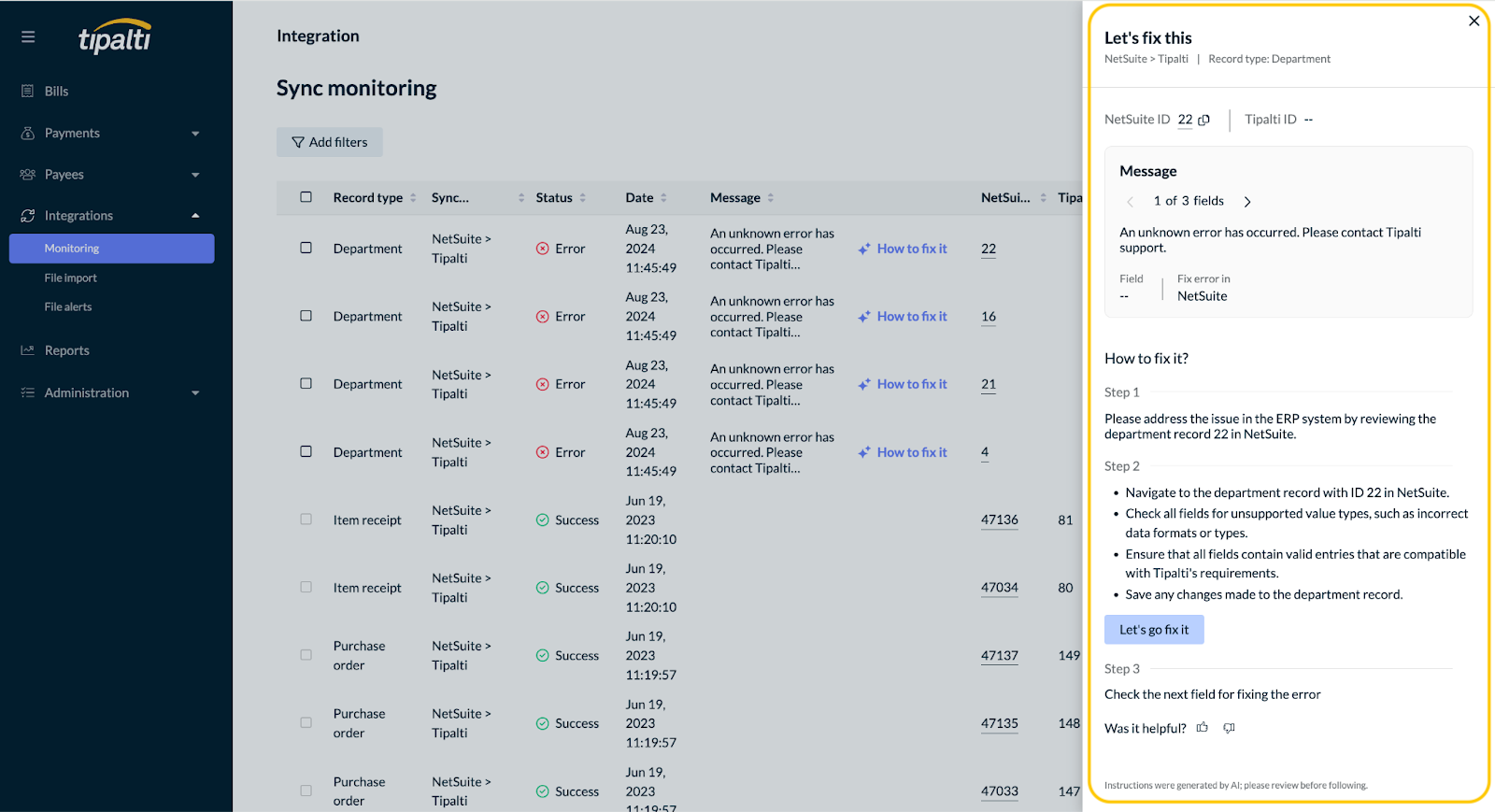This screenshot has height=812, width=1495.
Task: Click the filter funnel icon
Action: click(298, 142)
